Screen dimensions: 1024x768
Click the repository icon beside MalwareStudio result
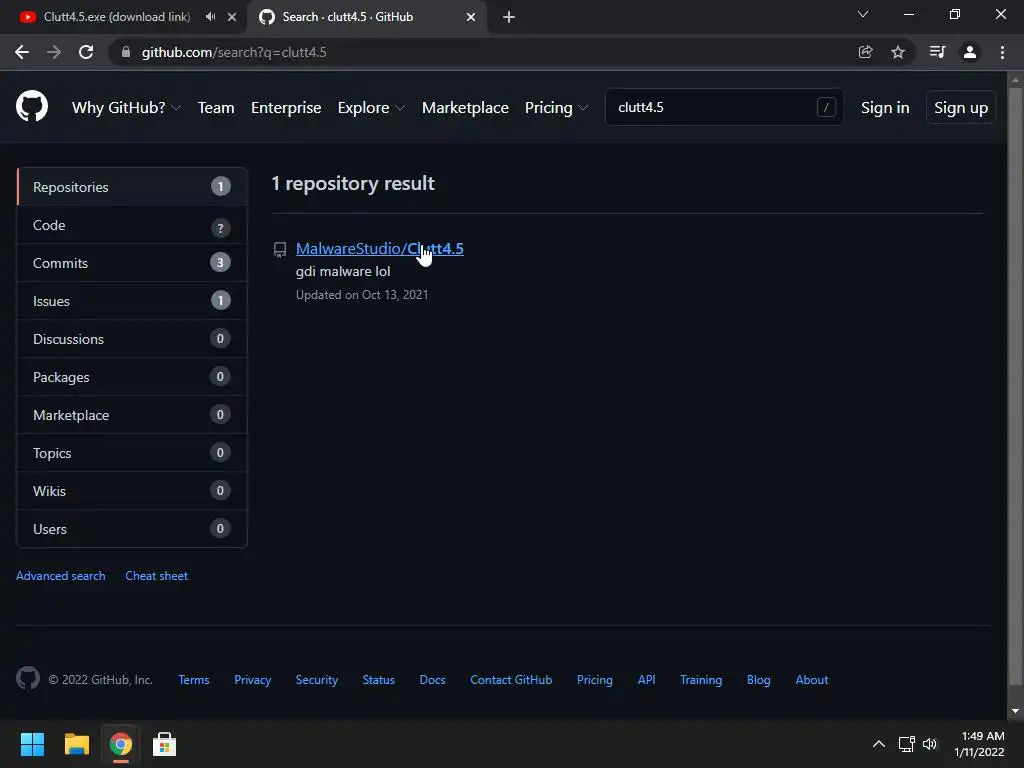point(280,249)
